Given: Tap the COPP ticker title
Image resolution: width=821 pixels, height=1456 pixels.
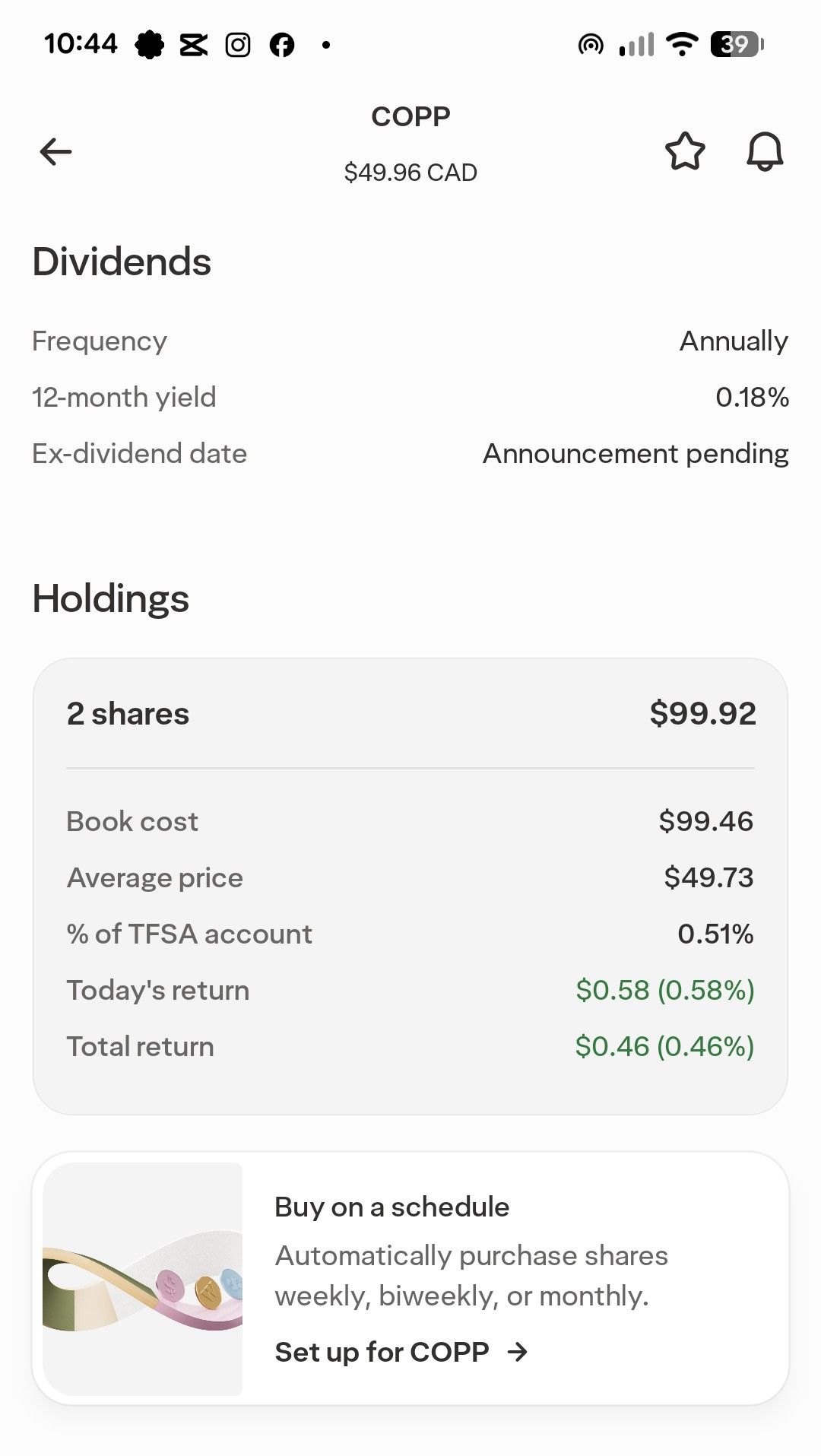Looking at the screenshot, I should (410, 116).
